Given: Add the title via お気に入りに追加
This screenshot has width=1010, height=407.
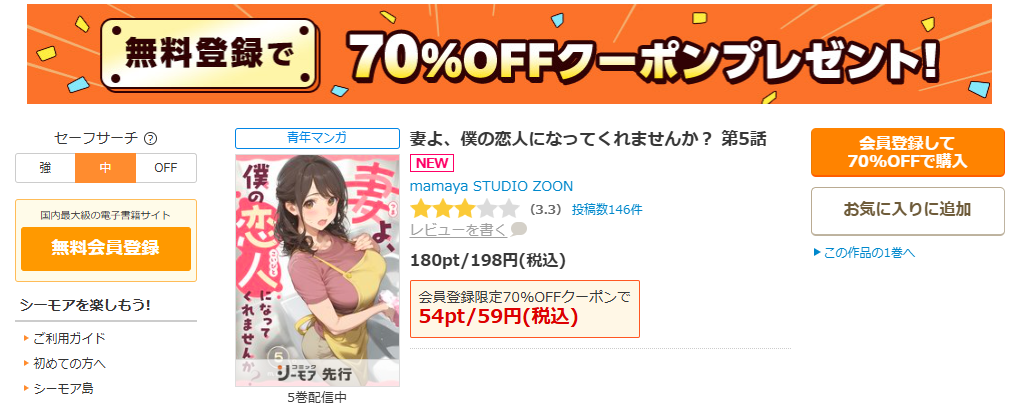Looking at the screenshot, I should (x=908, y=211).
